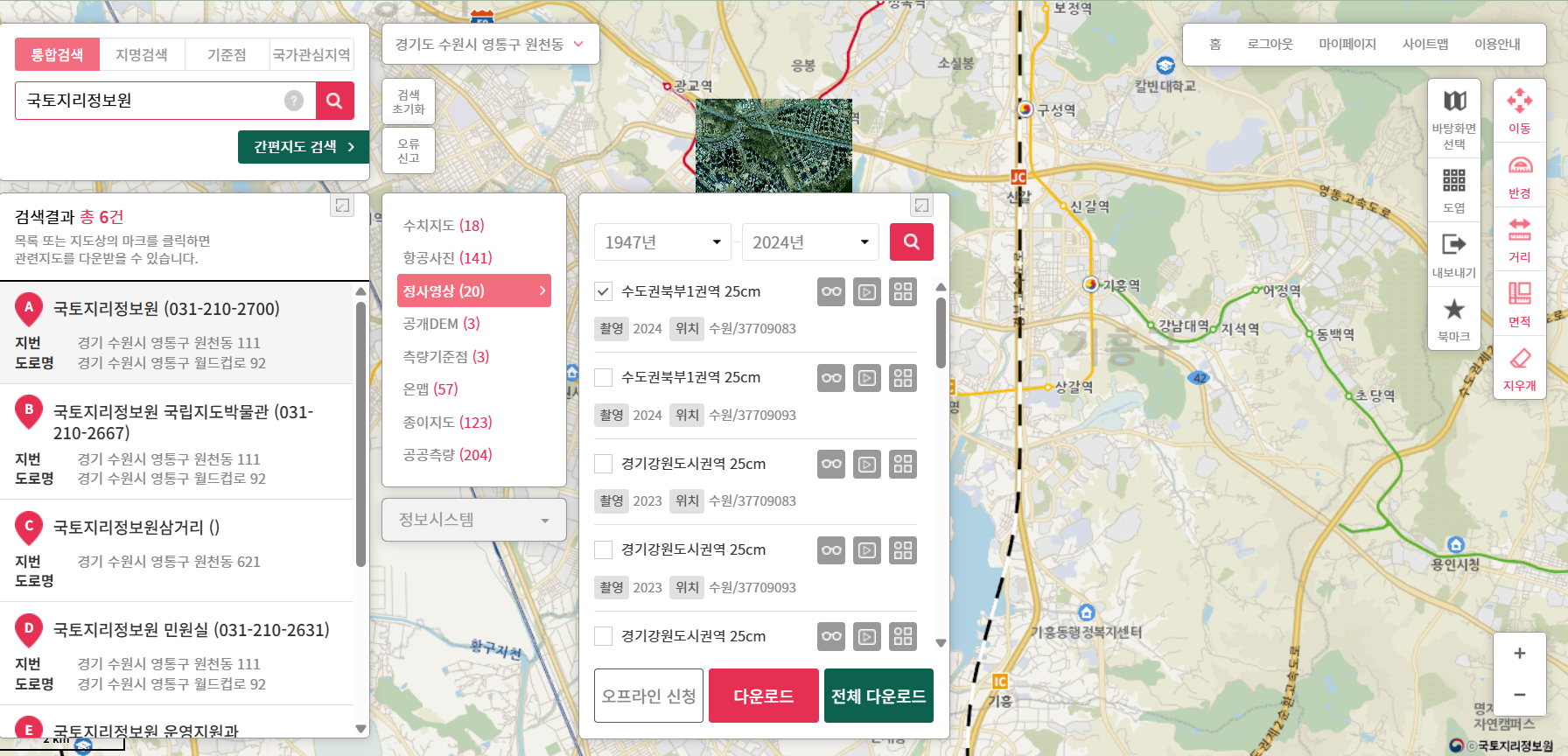Select the 종이지도 (123) category
The height and width of the screenshot is (756, 1568).
coord(447,423)
